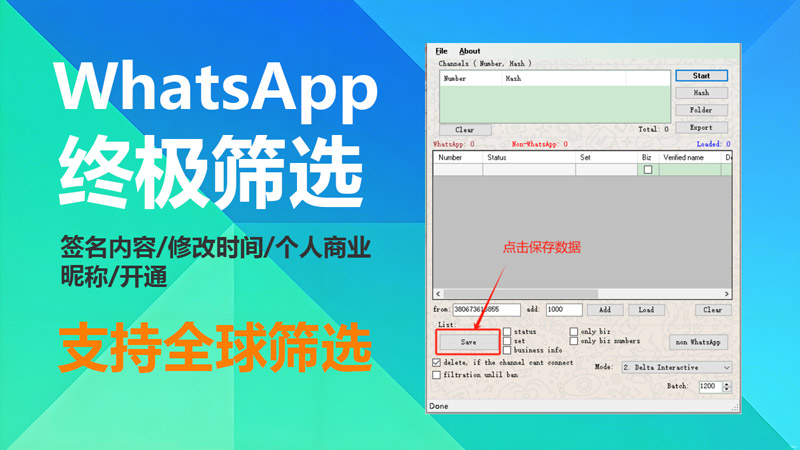This screenshot has height=450, width=800.
Task: Enable the only biz numbers checkbox
Action: click(x=574, y=341)
